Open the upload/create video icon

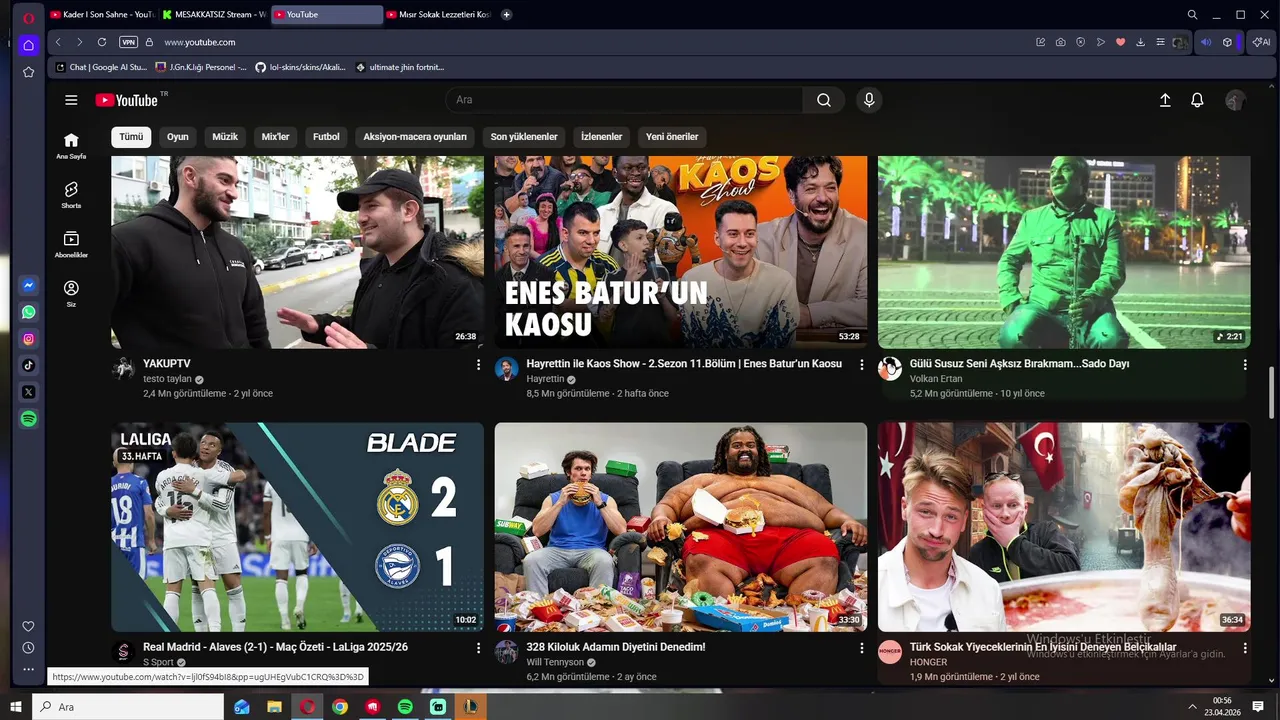1165,100
